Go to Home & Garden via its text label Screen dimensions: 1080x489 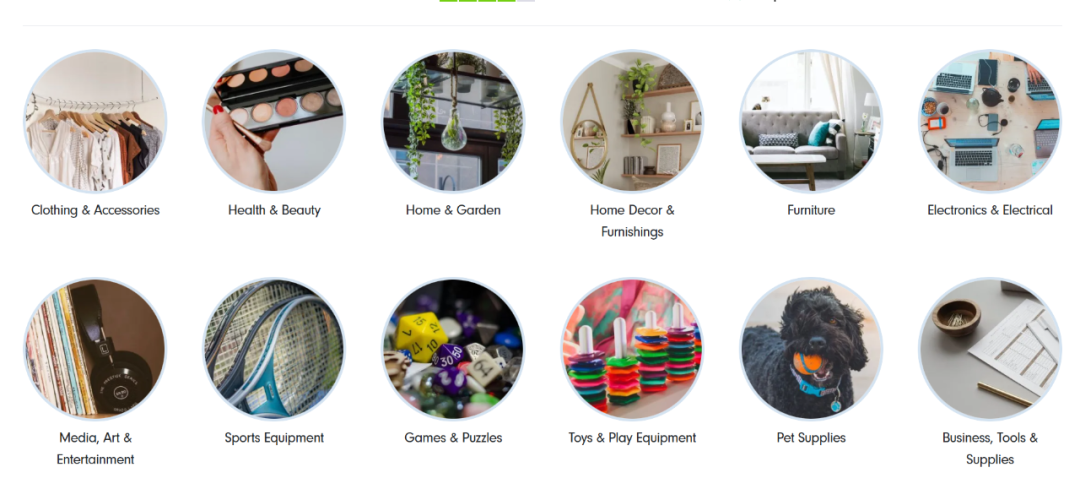pos(453,210)
